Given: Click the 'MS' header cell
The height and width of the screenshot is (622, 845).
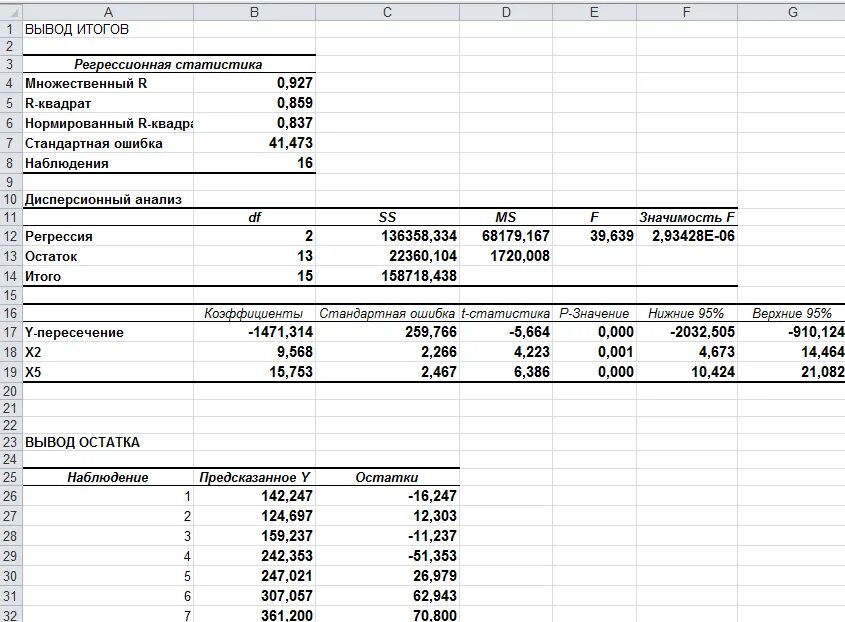Looking at the screenshot, I should pyautogui.click(x=506, y=217).
